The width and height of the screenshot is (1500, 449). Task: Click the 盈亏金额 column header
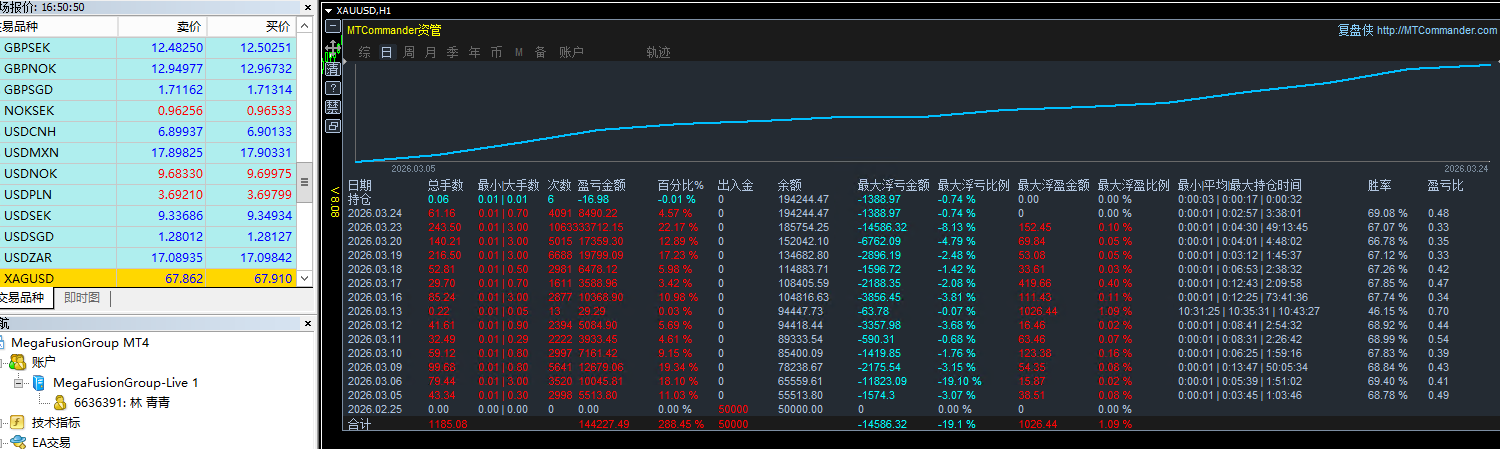(602, 185)
